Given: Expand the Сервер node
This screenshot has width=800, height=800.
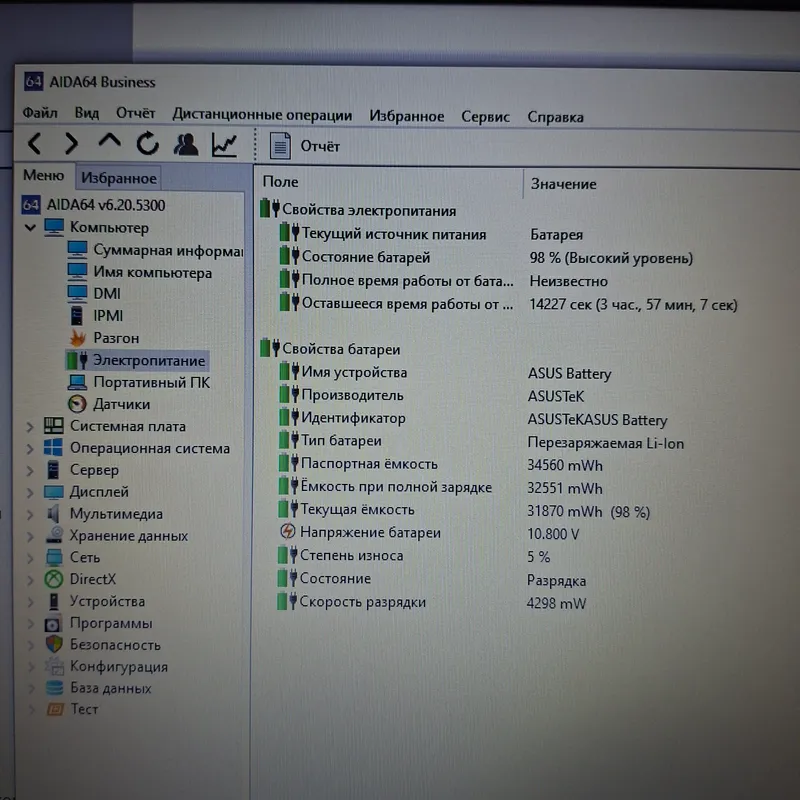Looking at the screenshot, I should click(x=30, y=470).
